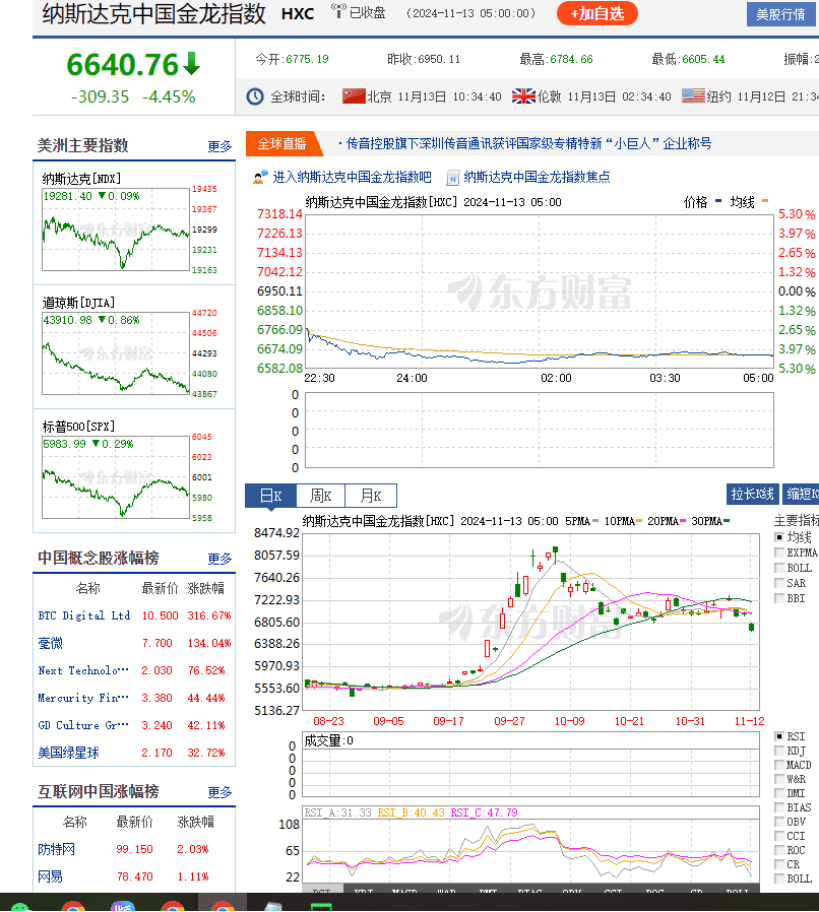The image size is (819, 912).
Task: Enable the MACD sub-indicator
Action: (779, 765)
